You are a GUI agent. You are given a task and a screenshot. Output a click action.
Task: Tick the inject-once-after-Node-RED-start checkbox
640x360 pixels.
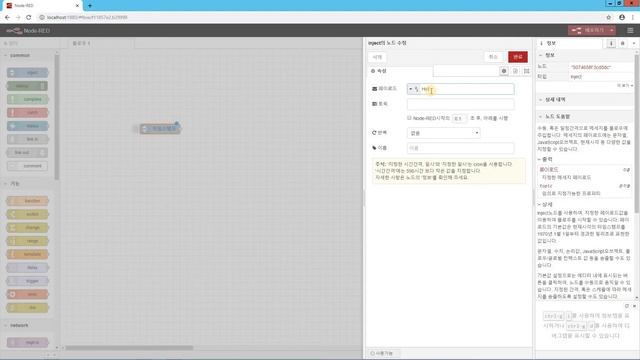coord(409,118)
